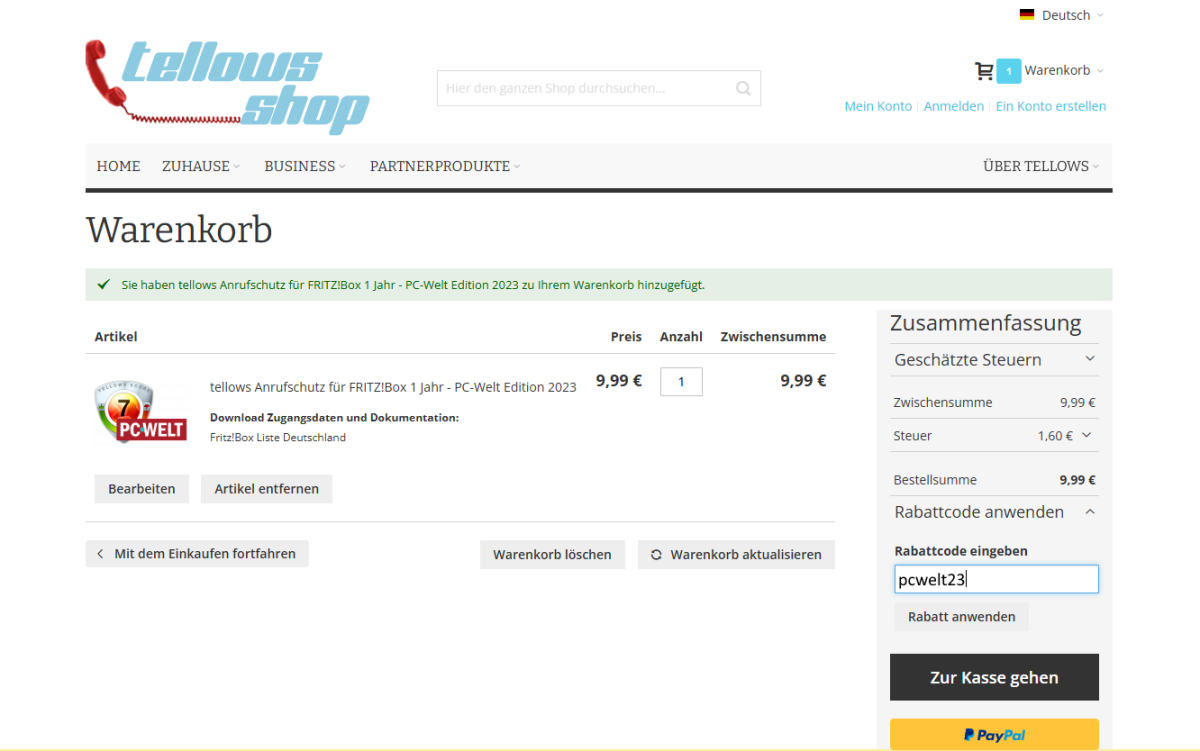Click the cart item count badge
Viewport: 1200px width, 751px height.
(1008, 71)
